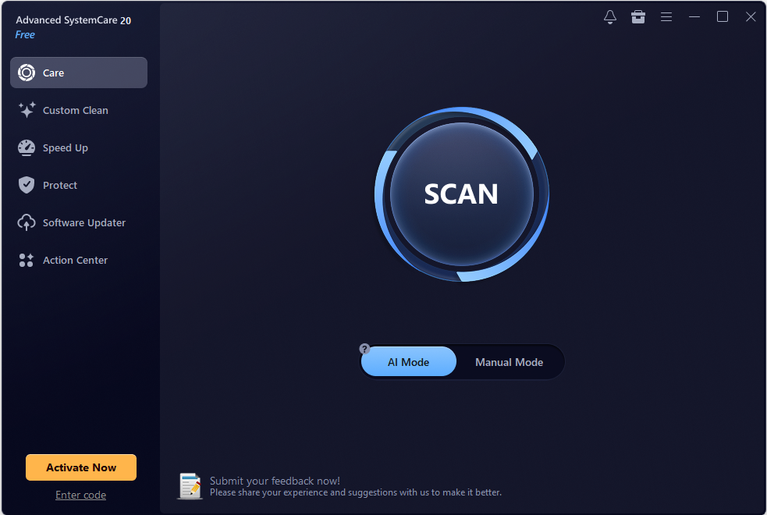
Task: Click the blue Free edition label
Action: coord(25,35)
